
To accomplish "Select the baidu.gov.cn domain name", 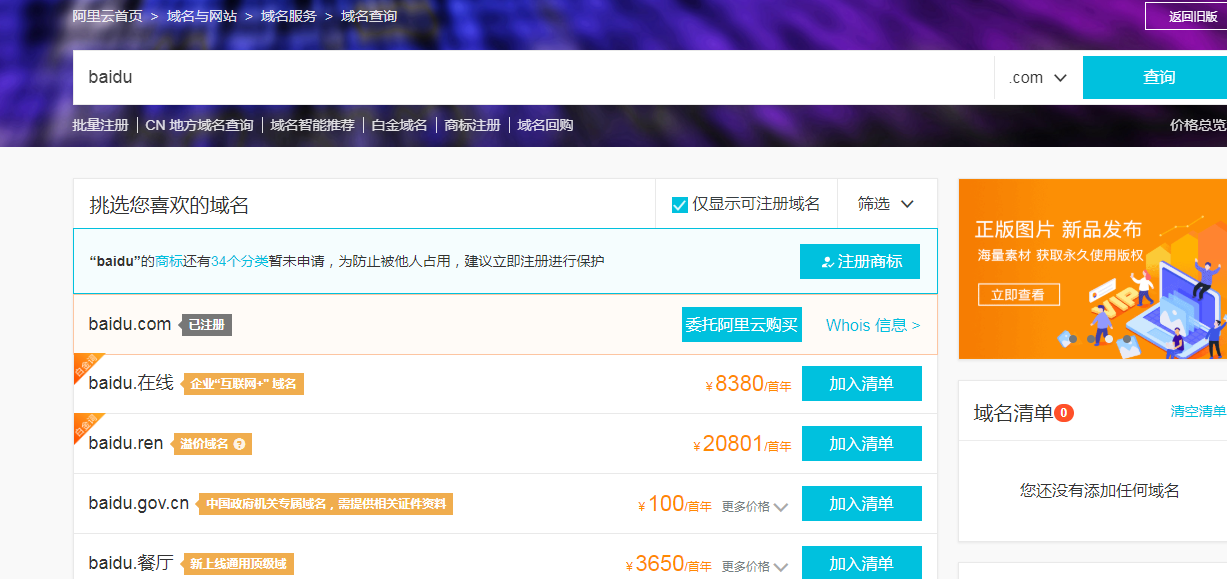I will click(138, 503).
